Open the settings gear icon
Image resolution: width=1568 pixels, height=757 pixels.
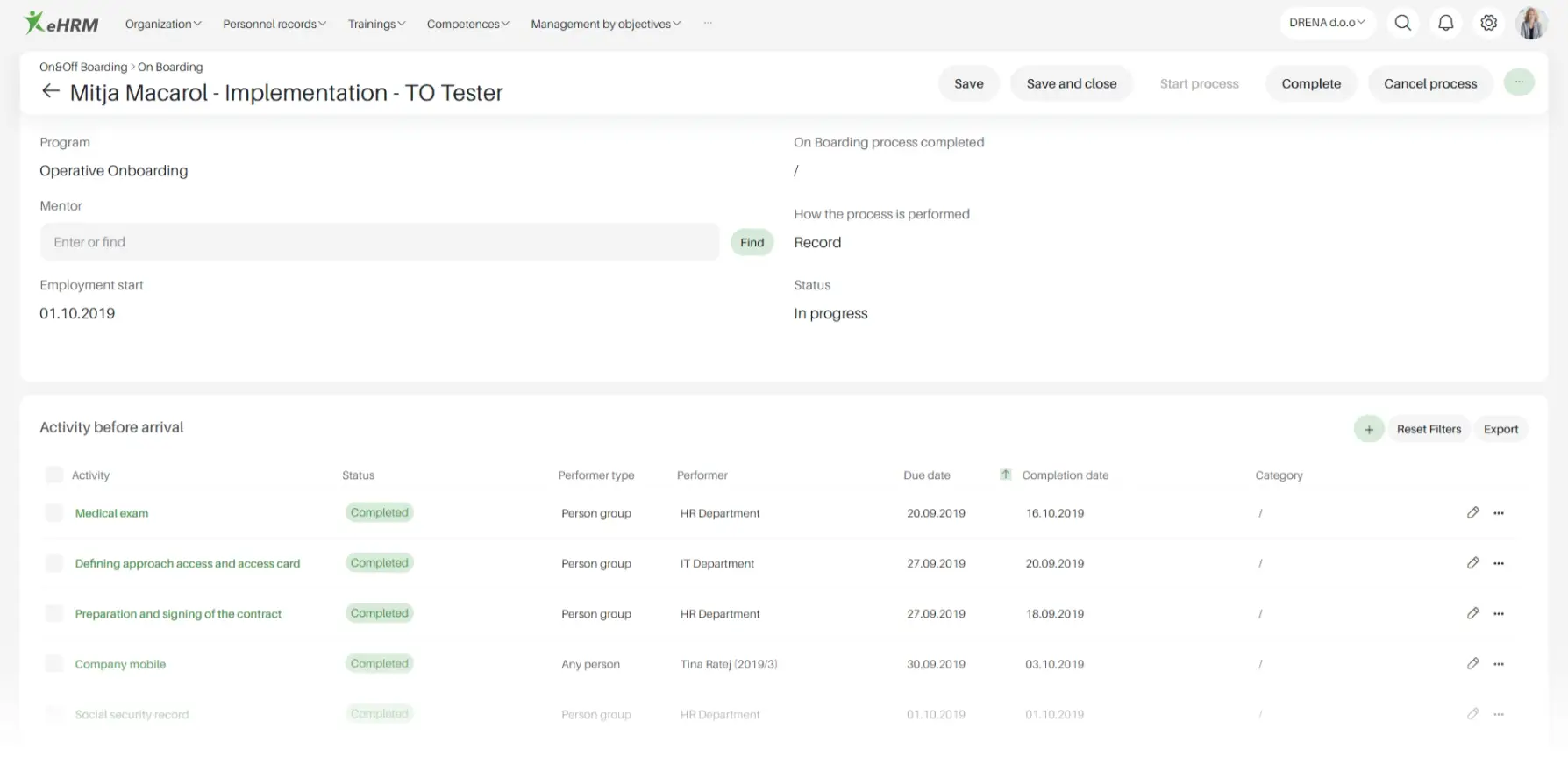1488,23
